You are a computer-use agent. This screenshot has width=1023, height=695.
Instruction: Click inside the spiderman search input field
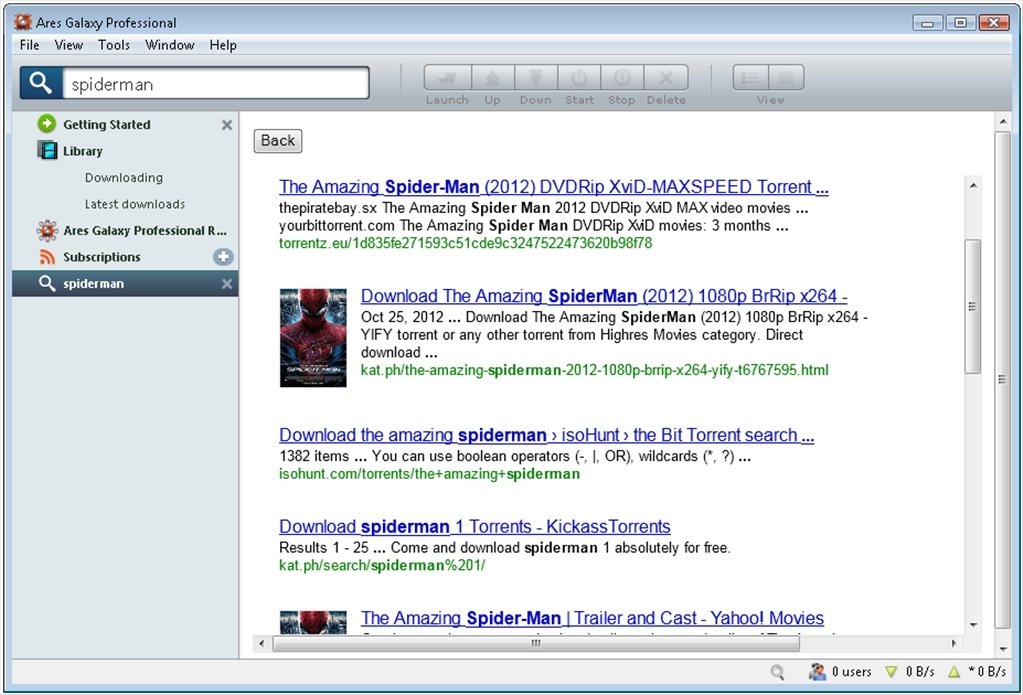[216, 84]
